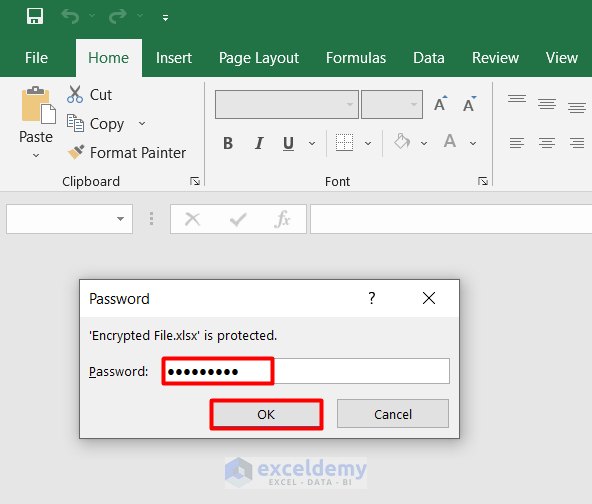Click the Password input field
Screen dimensions: 592x504
[x=306, y=371]
